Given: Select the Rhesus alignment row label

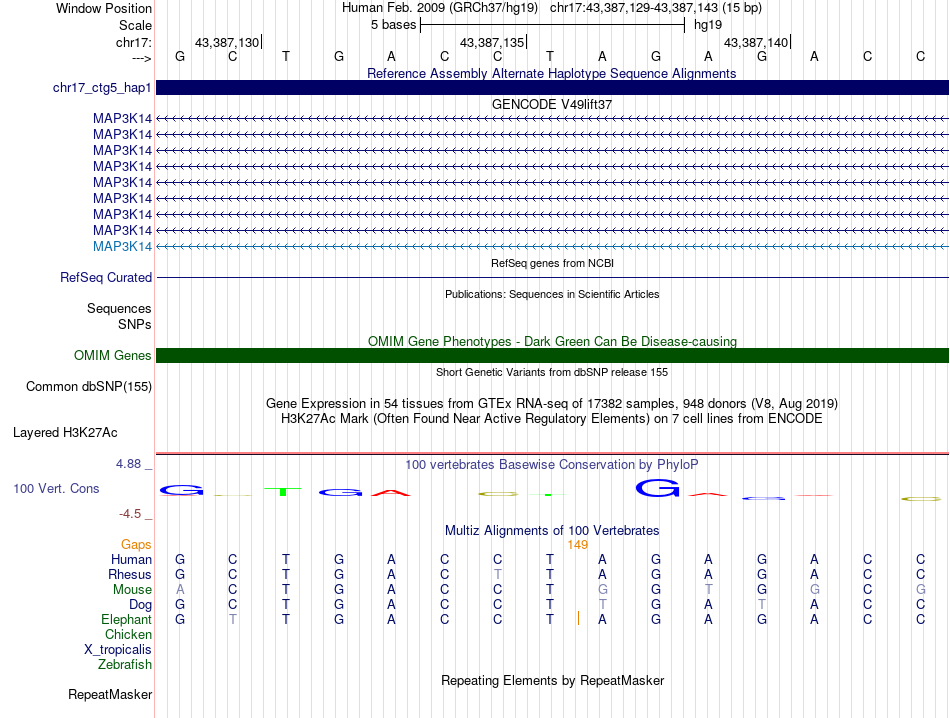Looking at the screenshot, I should (x=130, y=574).
